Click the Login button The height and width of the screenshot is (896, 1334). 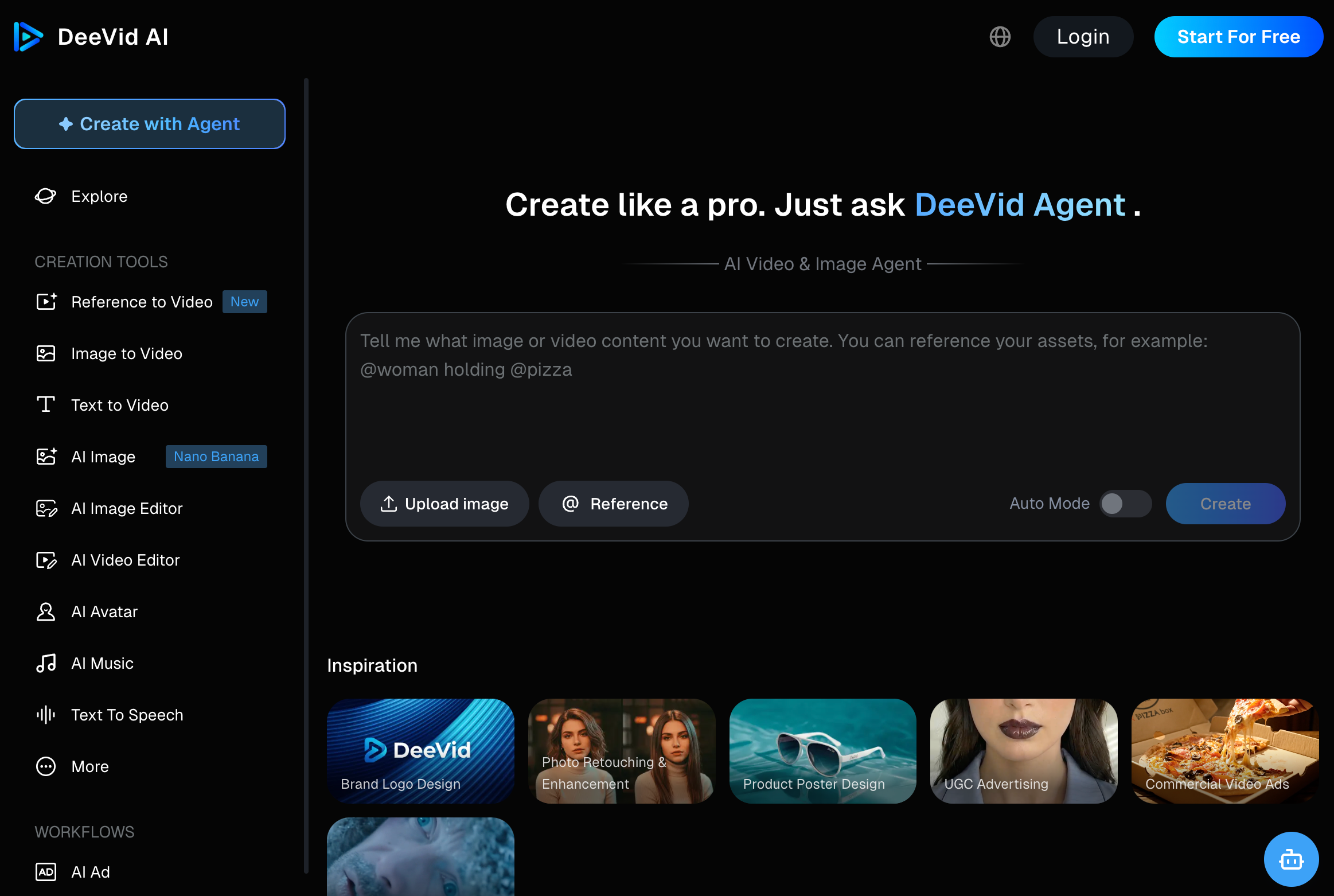click(1083, 37)
